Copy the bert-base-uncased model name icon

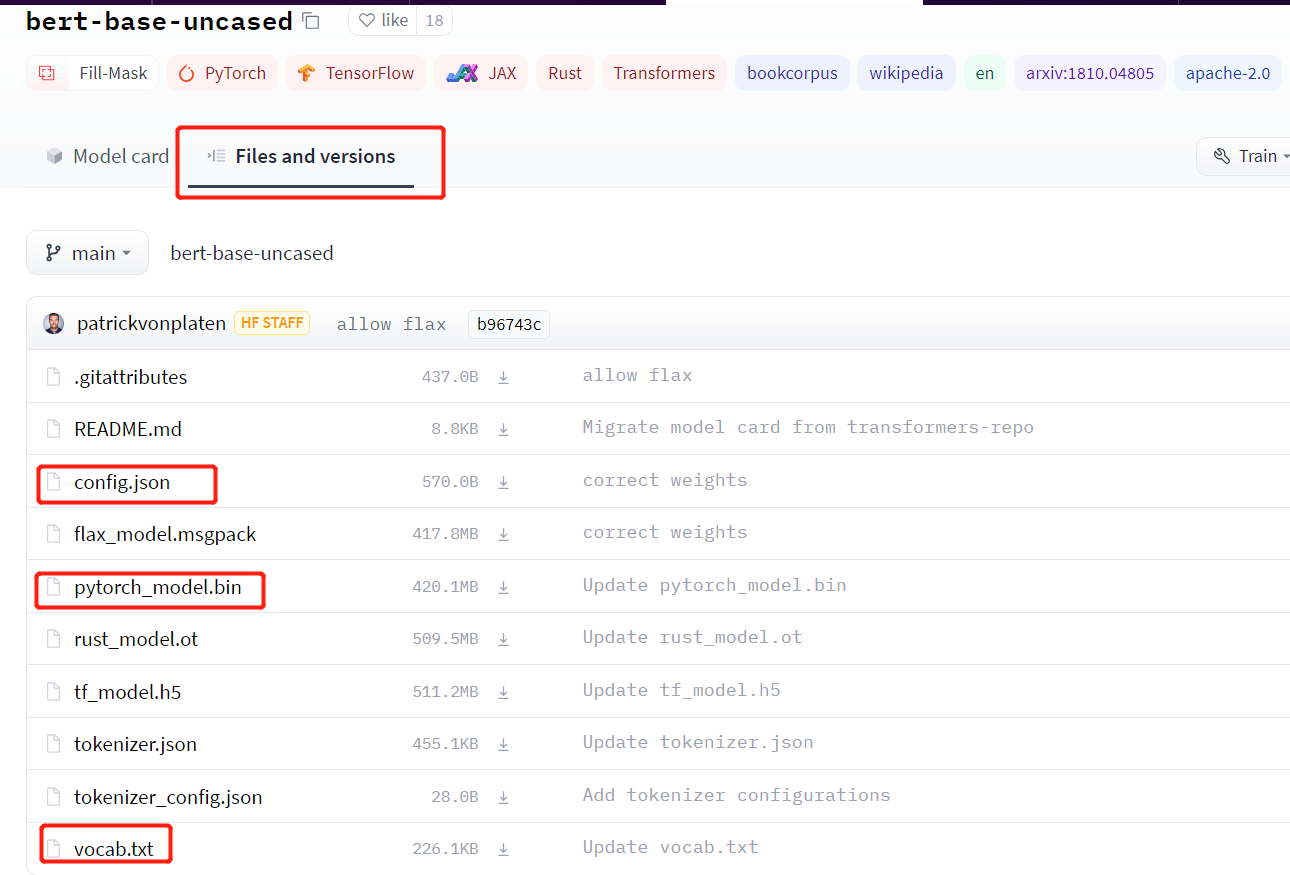point(311,20)
